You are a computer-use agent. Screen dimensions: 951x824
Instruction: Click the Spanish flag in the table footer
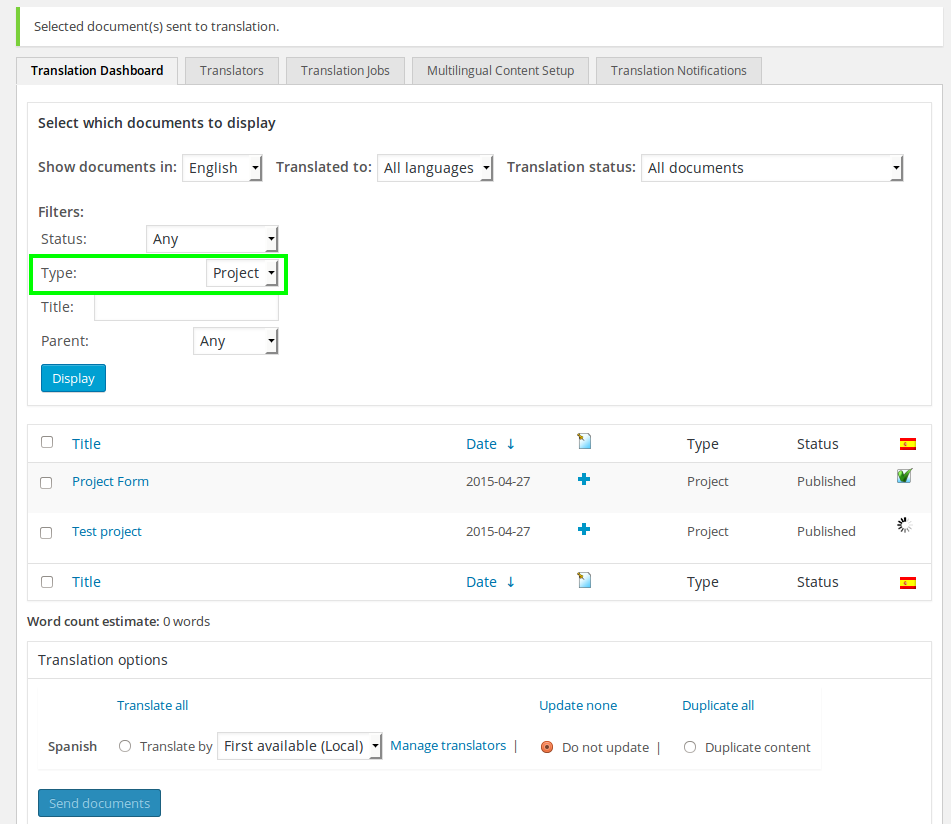pos(908,582)
